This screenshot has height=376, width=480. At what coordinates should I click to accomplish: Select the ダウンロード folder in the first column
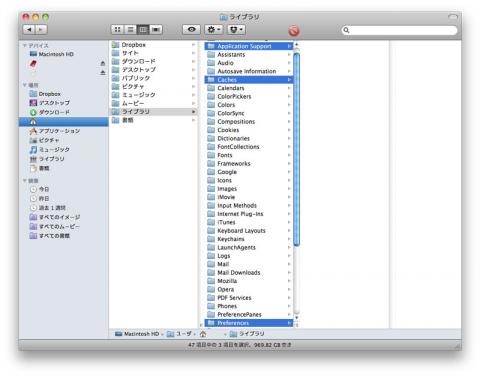click(x=153, y=61)
